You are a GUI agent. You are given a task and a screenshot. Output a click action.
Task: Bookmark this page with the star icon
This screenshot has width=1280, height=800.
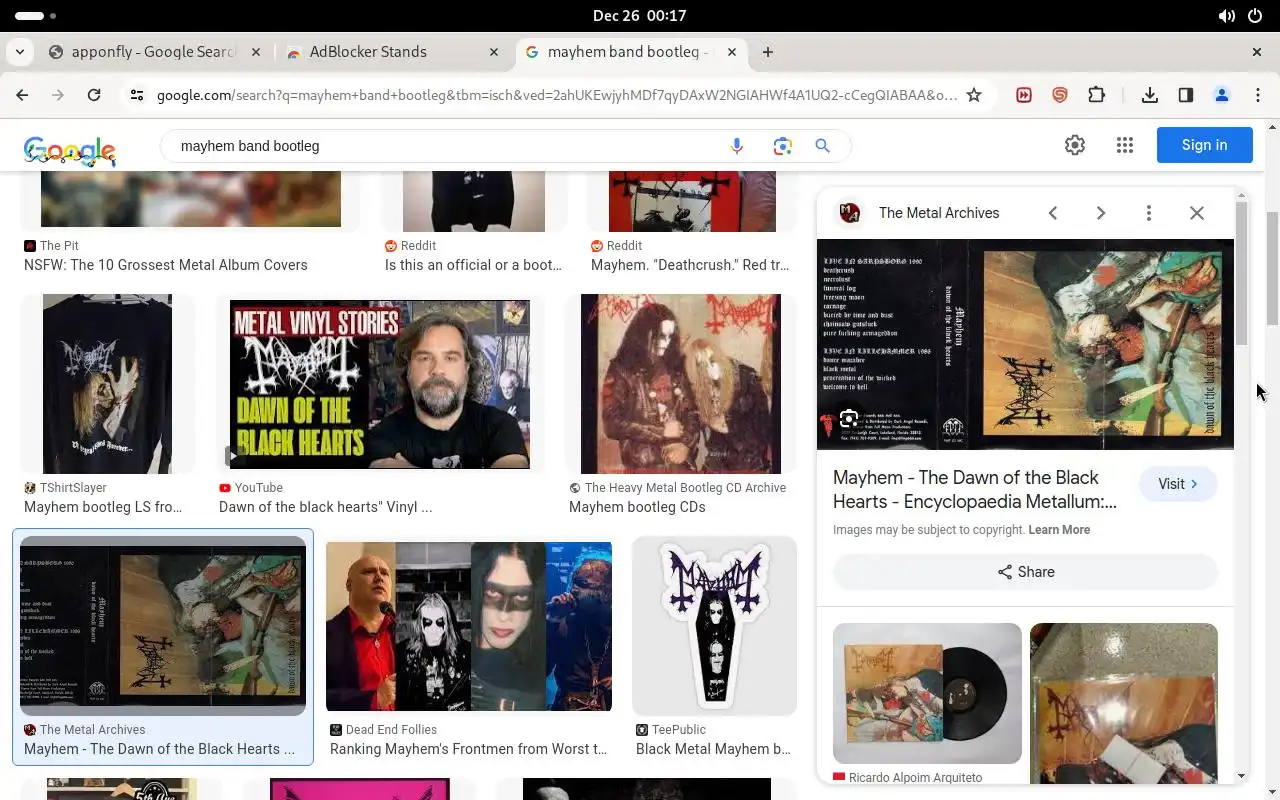[974, 95]
